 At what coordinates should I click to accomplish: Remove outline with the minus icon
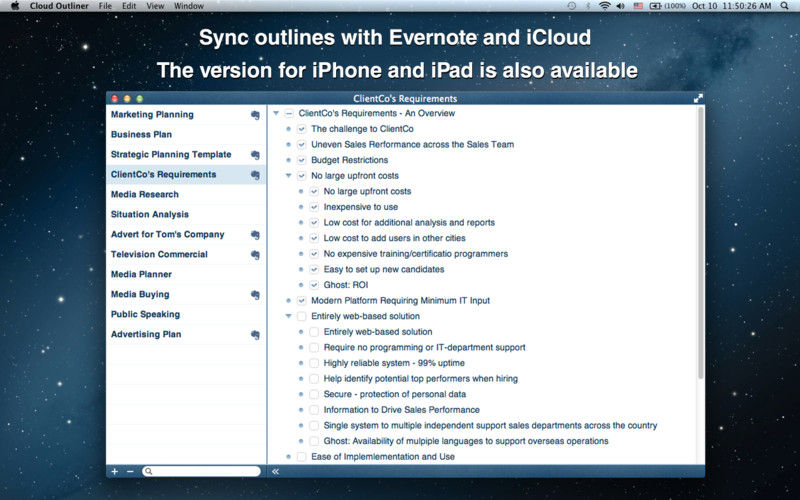(130, 471)
